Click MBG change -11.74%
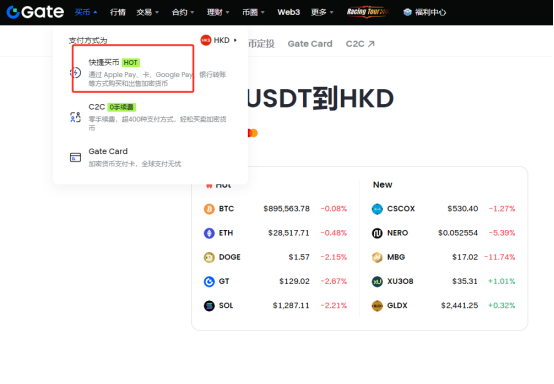 tap(500, 257)
